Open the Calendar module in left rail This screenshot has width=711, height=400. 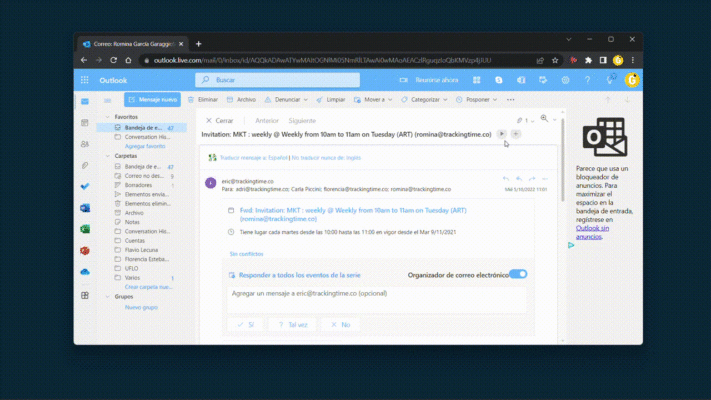tap(85, 122)
